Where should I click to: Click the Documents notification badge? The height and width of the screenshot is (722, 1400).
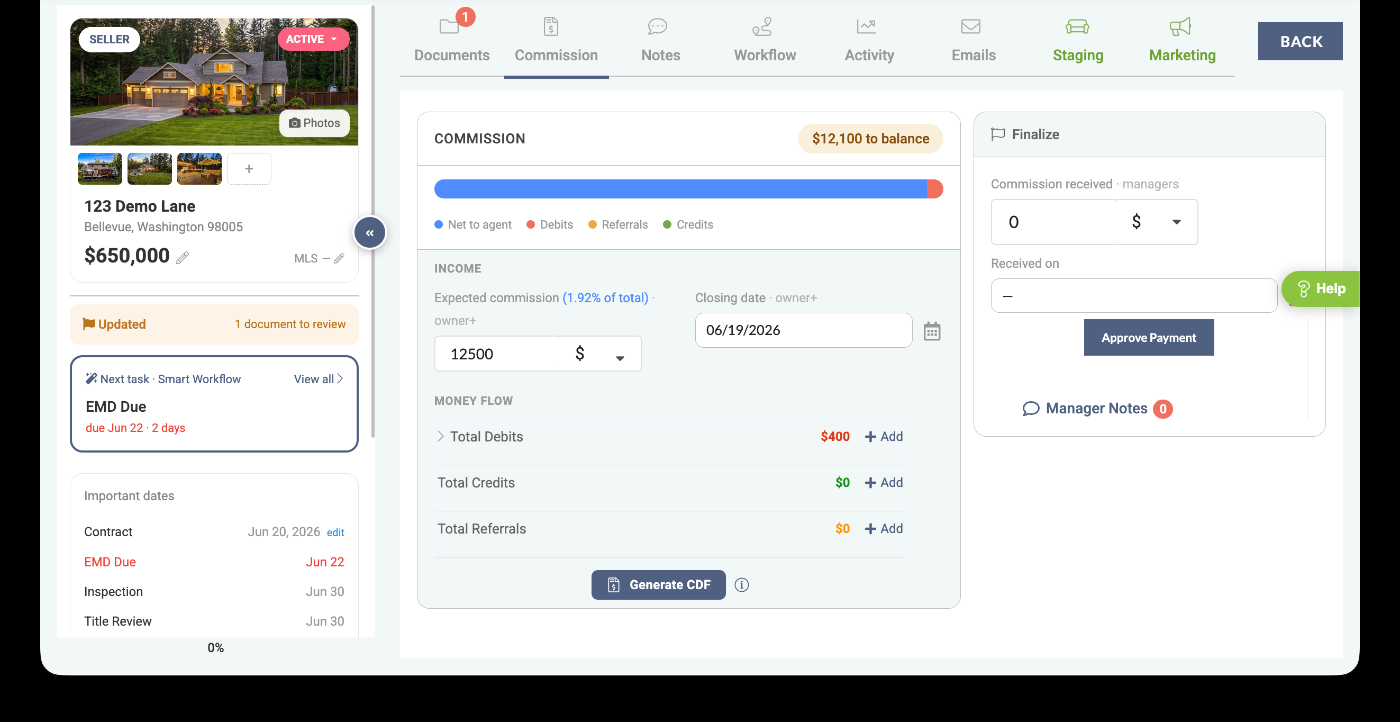[x=465, y=16]
